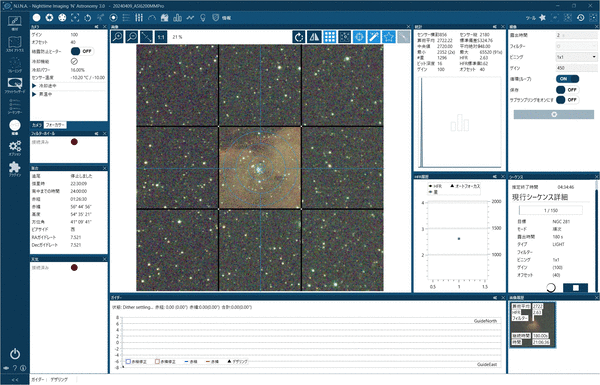Open the Plugins puzzle sidebar item

(15, 169)
